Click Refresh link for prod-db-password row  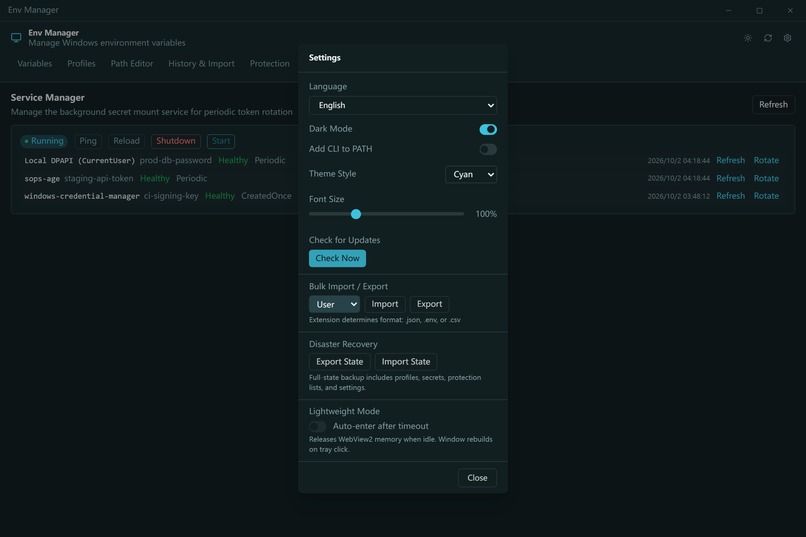tap(730, 160)
